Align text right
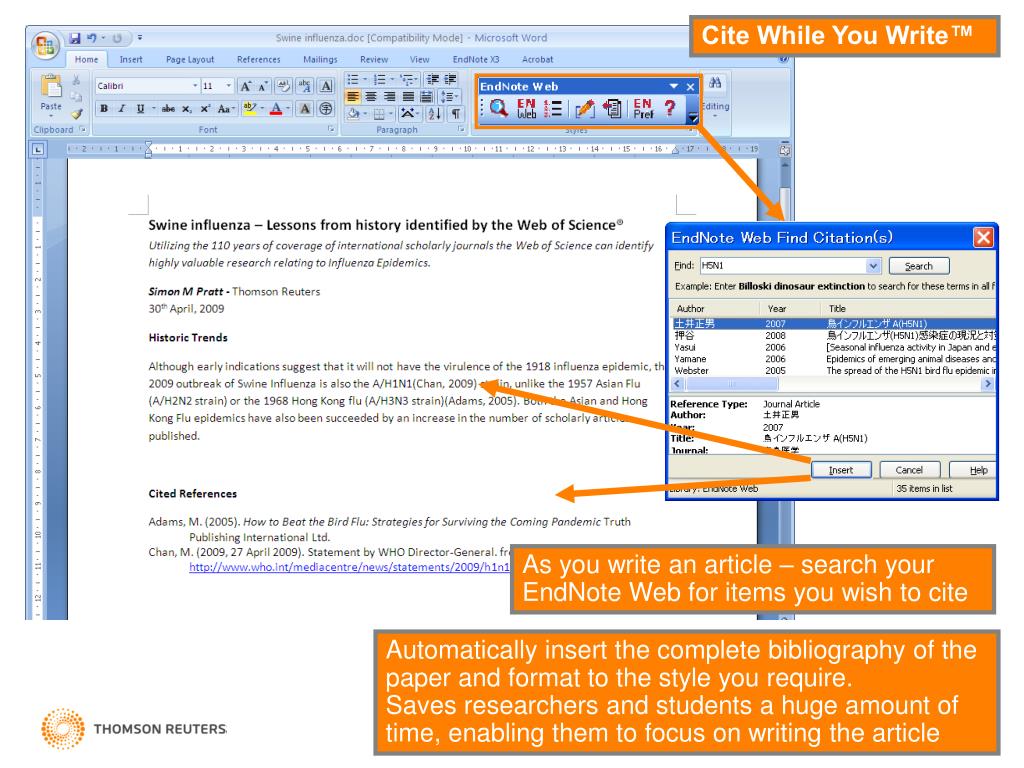This screenshot has height=768, width=1024. click(389, 97)
